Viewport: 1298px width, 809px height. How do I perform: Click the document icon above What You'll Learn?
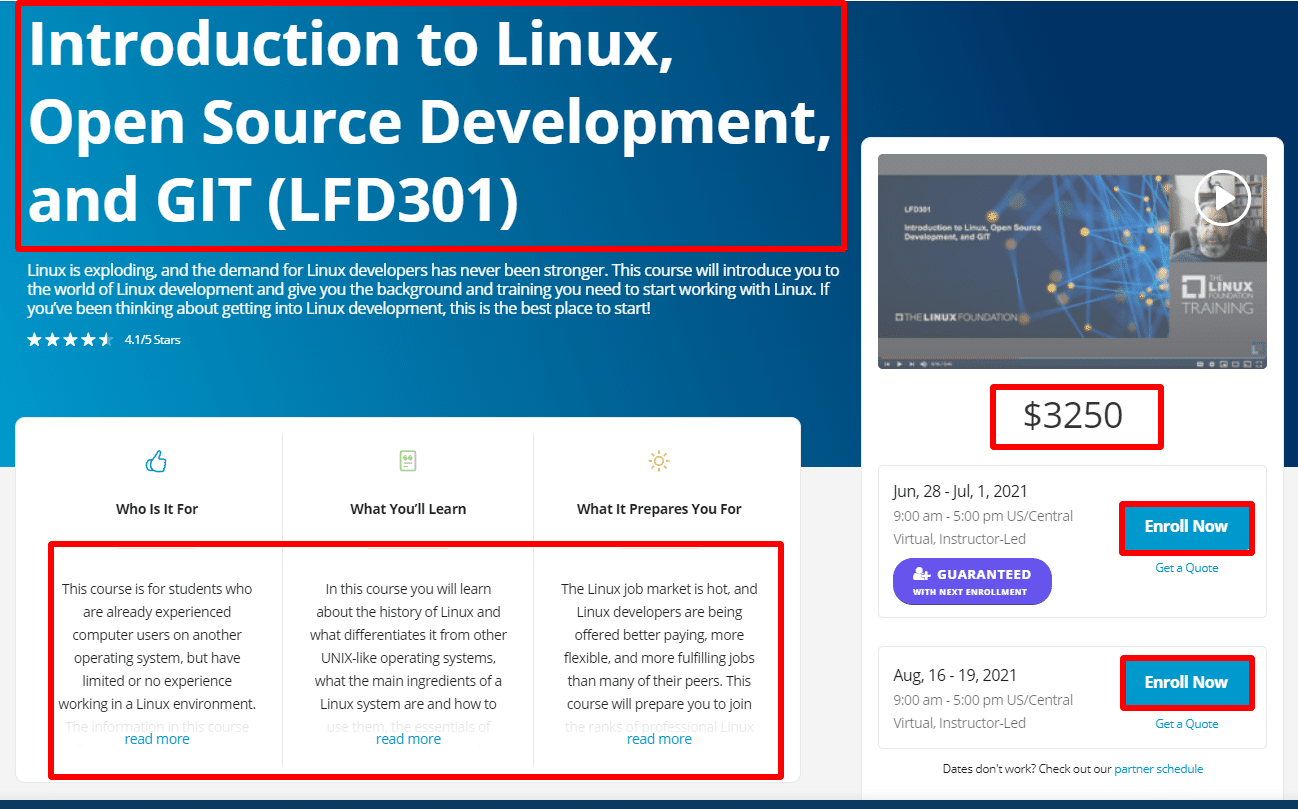click(x=408, y=461)
